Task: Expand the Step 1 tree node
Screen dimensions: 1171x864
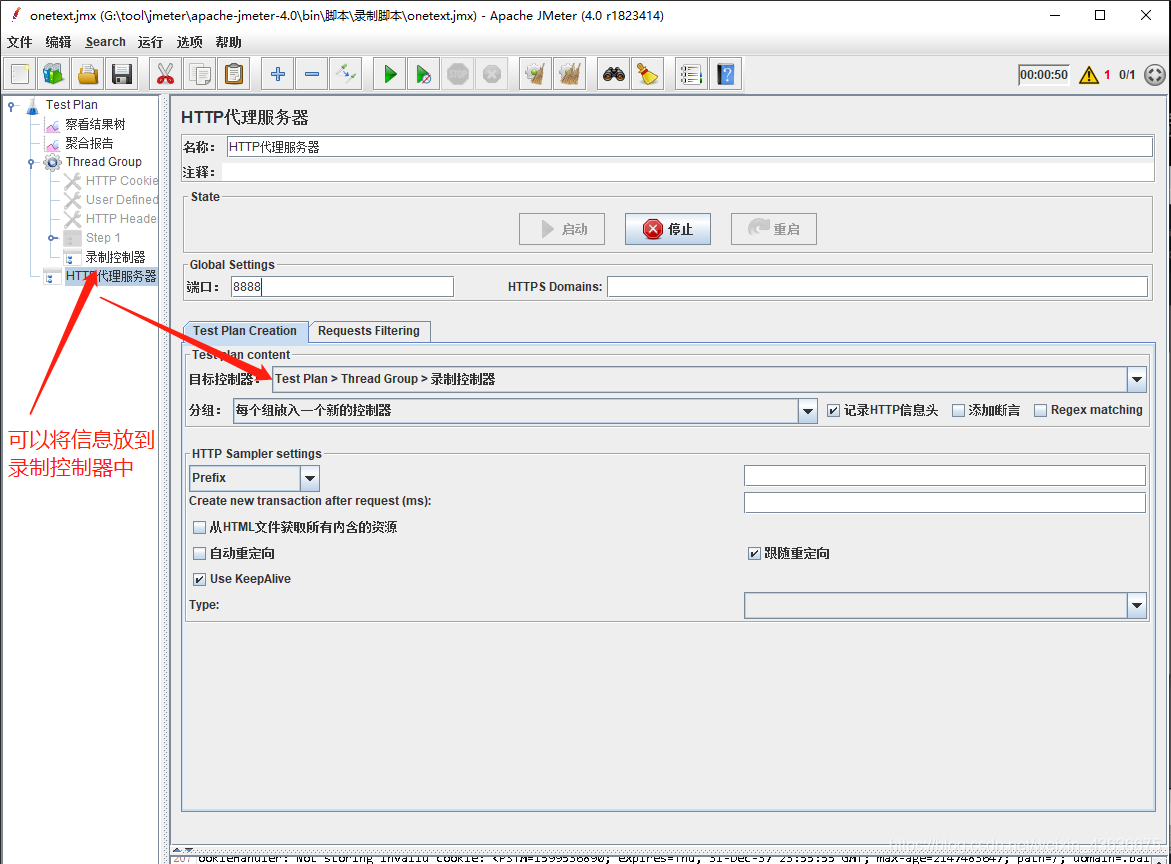Action: (x=52, y=238)
